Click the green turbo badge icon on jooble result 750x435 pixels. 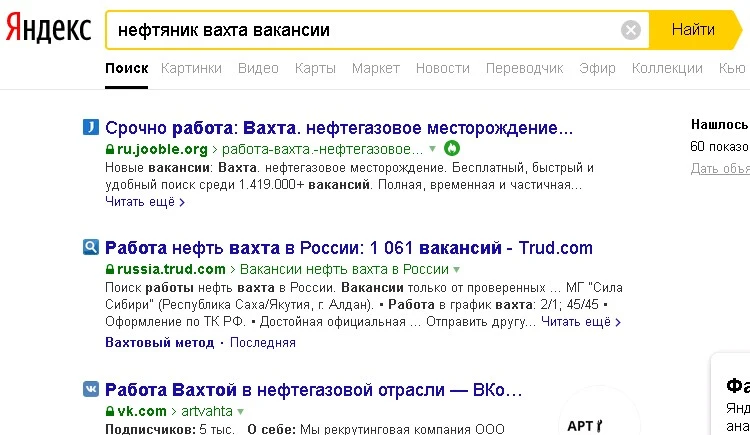coord(452,148)
